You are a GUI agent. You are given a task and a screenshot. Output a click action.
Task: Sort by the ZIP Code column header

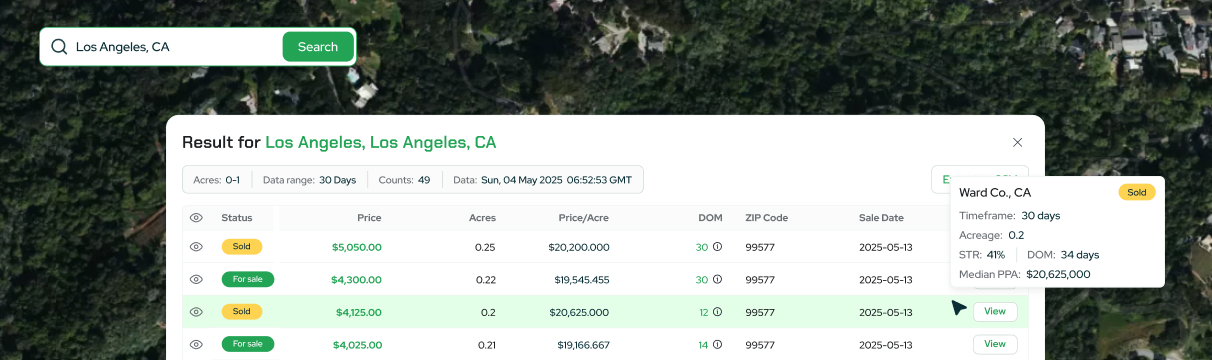[766, 217]
